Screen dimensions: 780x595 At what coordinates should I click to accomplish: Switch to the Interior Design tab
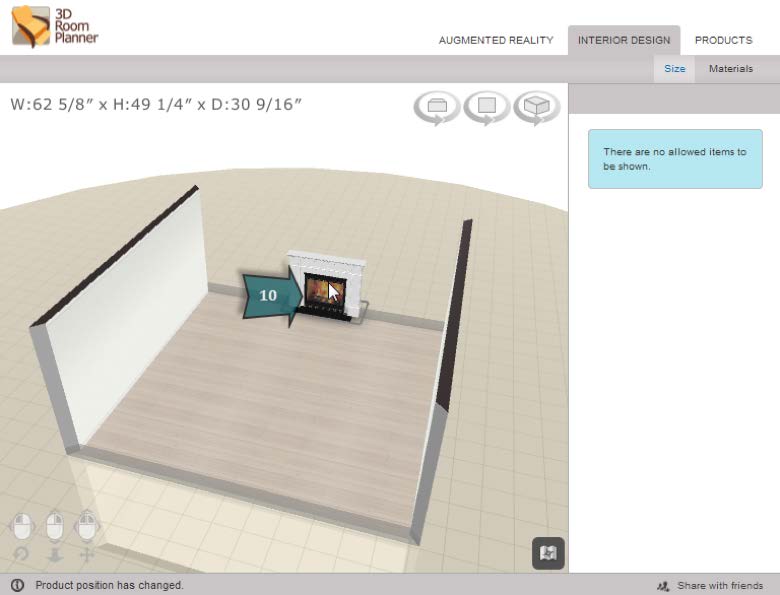pyautogui.click(x=624, y=40)
